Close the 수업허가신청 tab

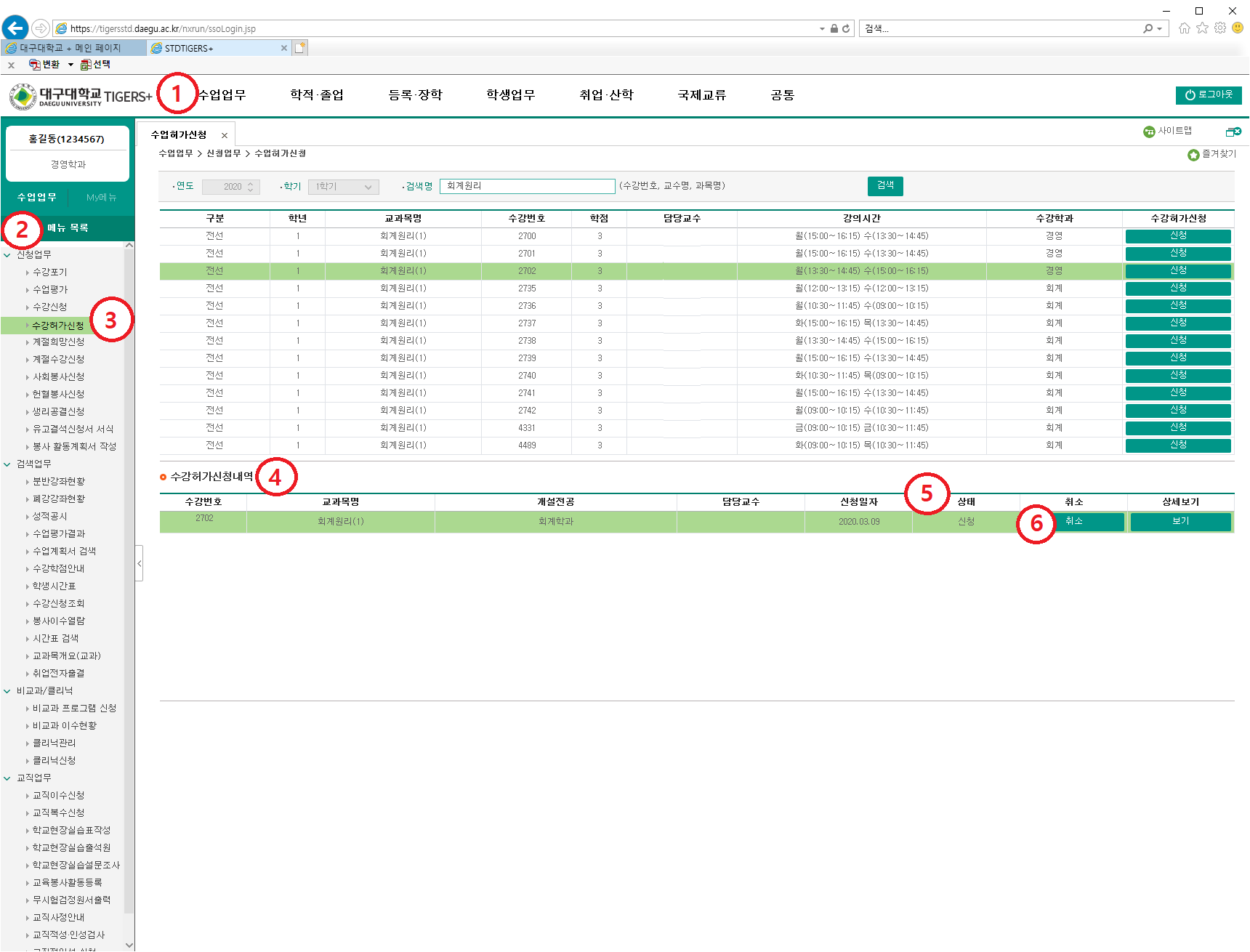pyautogui.click(x=225, y=136)
